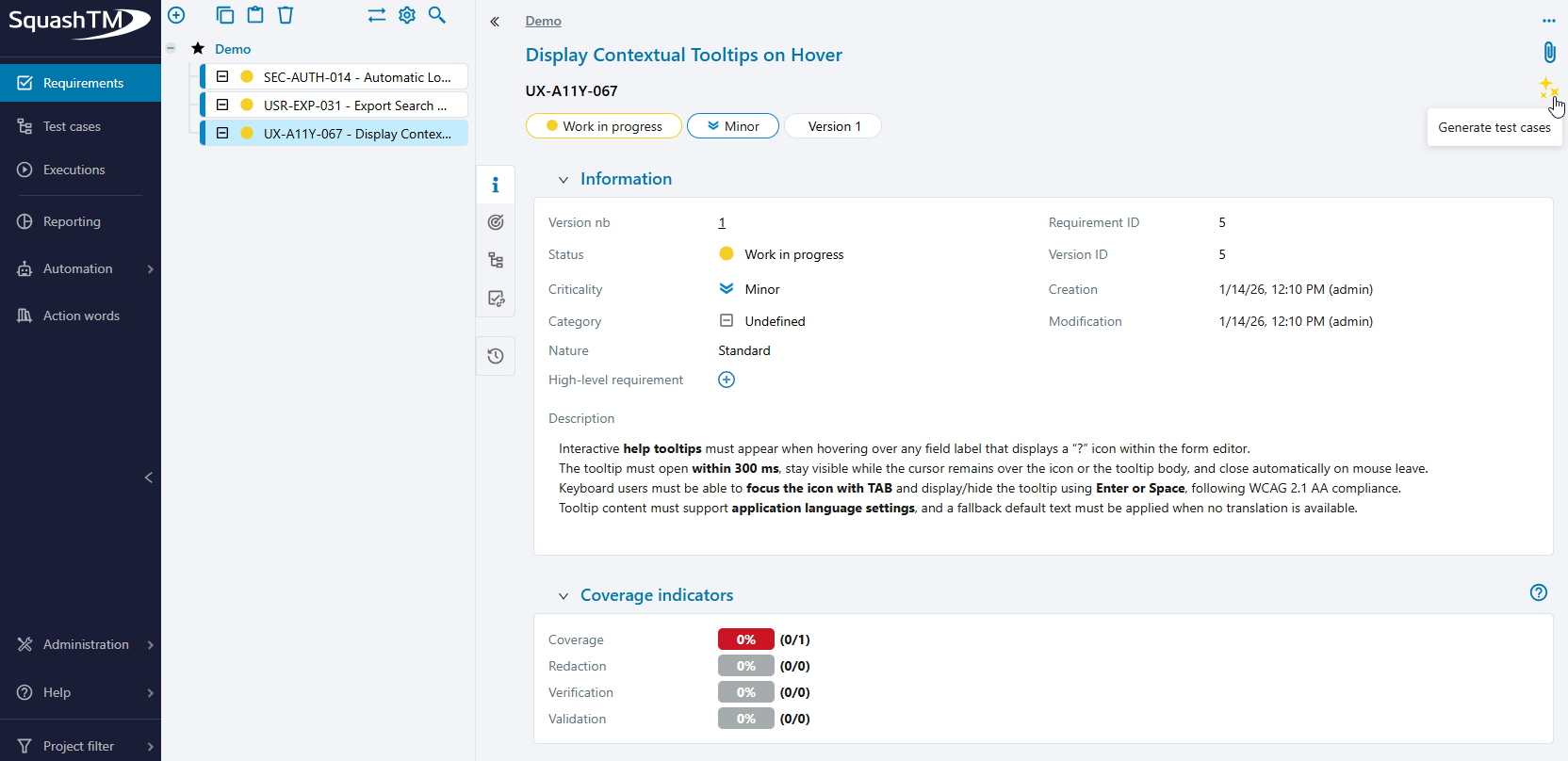Go to Executions workspace
Screen dimensions: 1568x761
click(80, 170)
